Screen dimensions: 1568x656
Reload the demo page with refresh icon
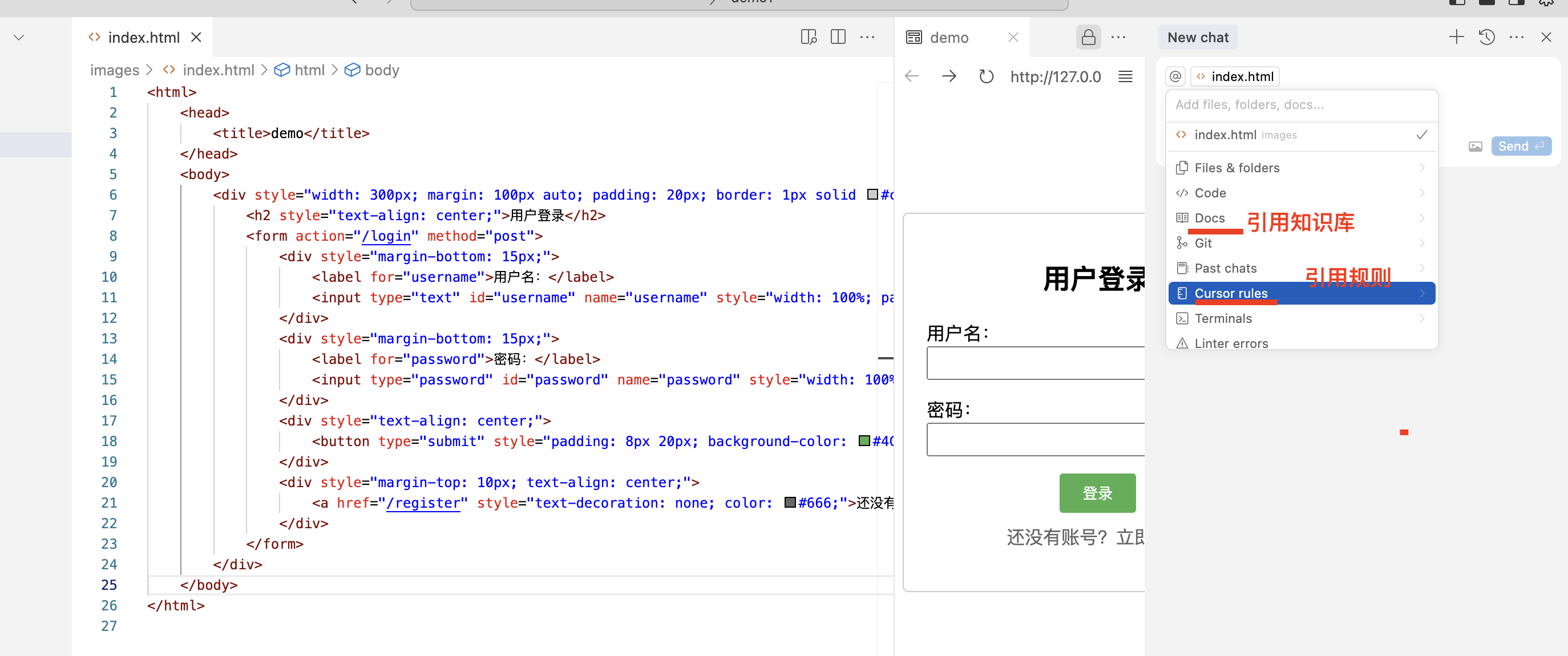[986, 76]
